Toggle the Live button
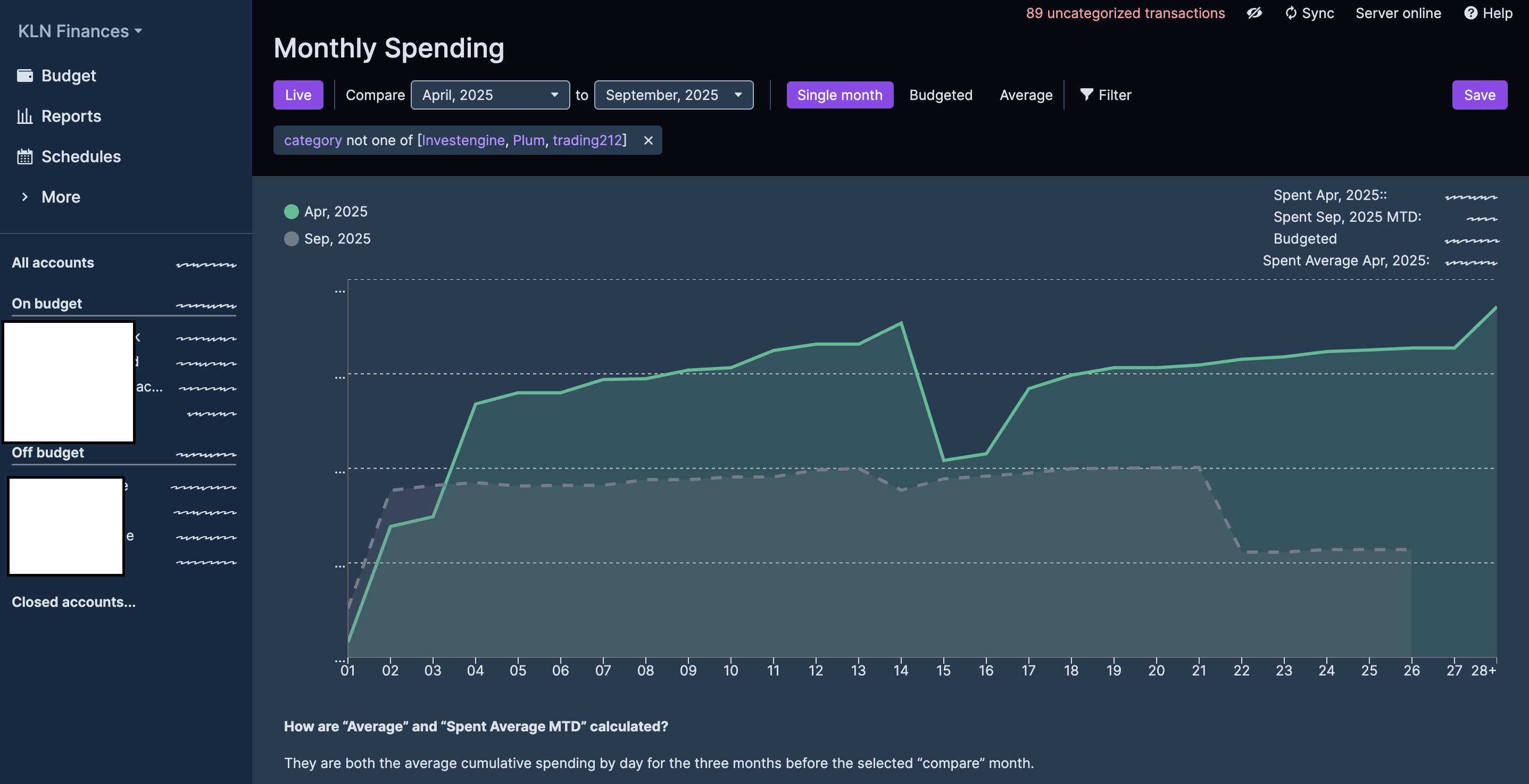1529x784 pixels. [x=298, y=95]
